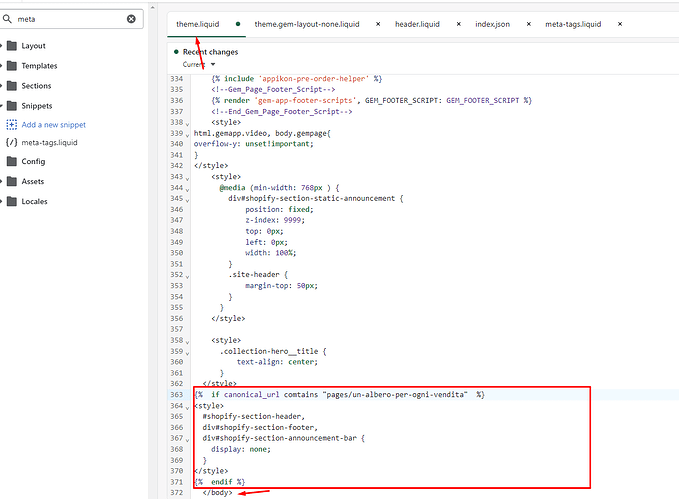This screenshot has height=499, width=679.
Task: Click line number 363 in the gutter
Action: click(177, 395)
